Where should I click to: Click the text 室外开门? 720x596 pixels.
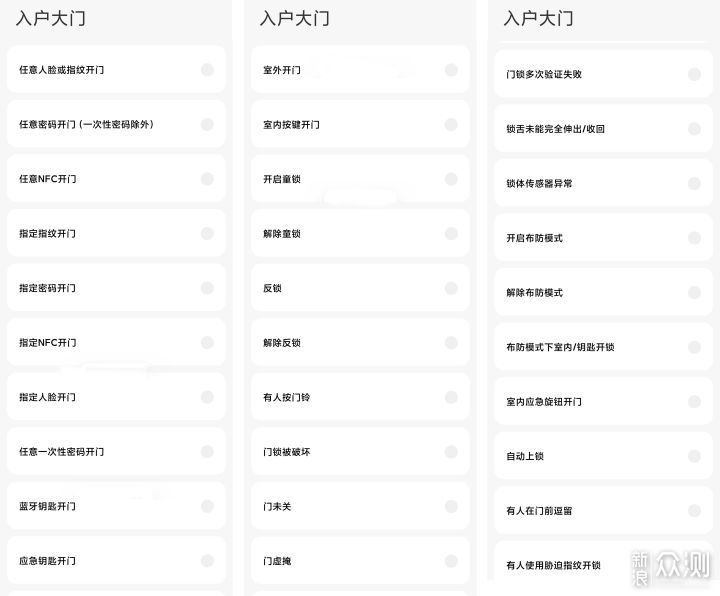coord(282,70)
